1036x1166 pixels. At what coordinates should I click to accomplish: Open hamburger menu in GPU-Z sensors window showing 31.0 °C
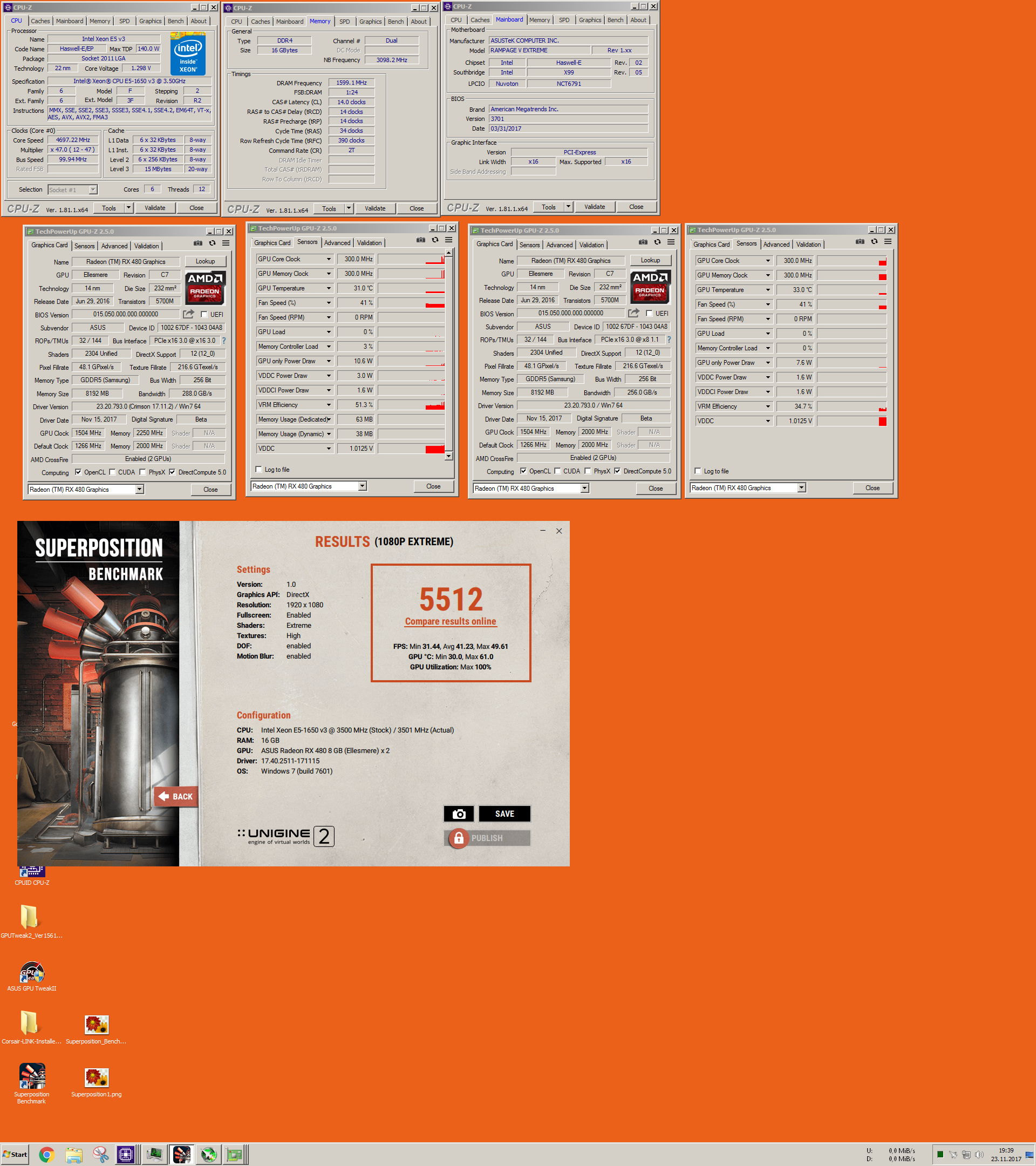tap(449, 240)
